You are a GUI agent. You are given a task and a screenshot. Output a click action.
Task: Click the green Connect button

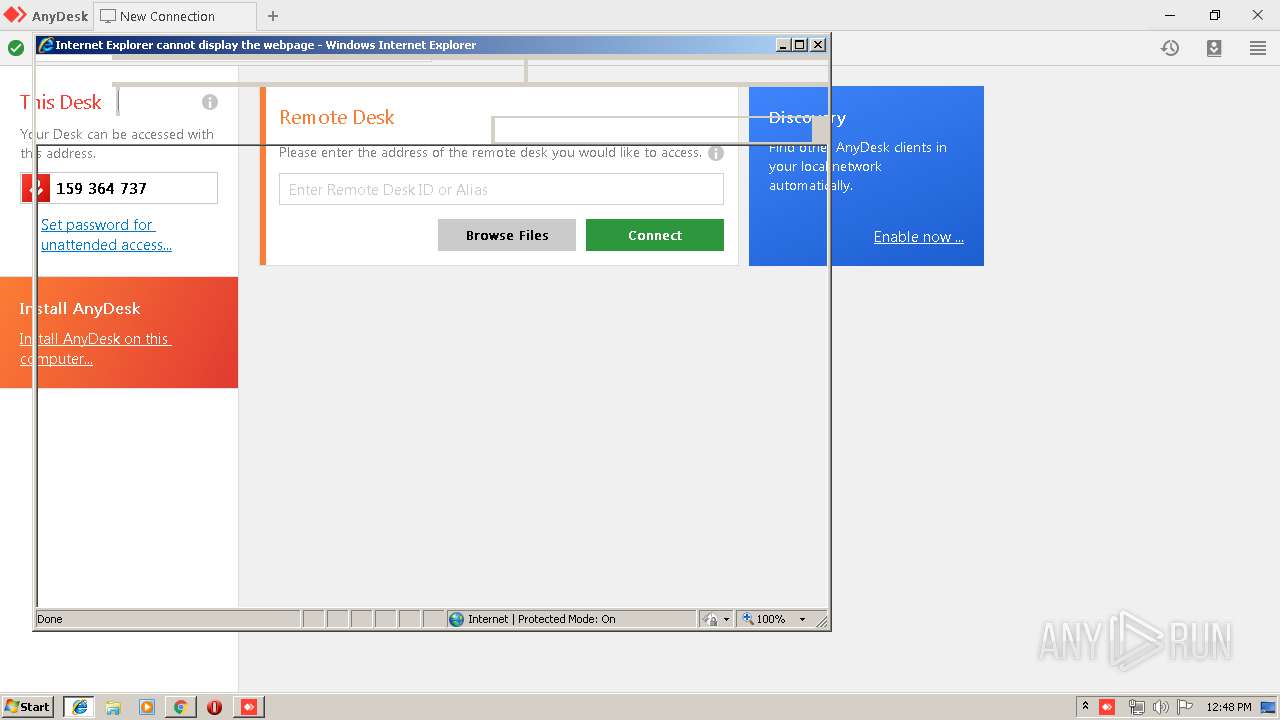[655, 235]
